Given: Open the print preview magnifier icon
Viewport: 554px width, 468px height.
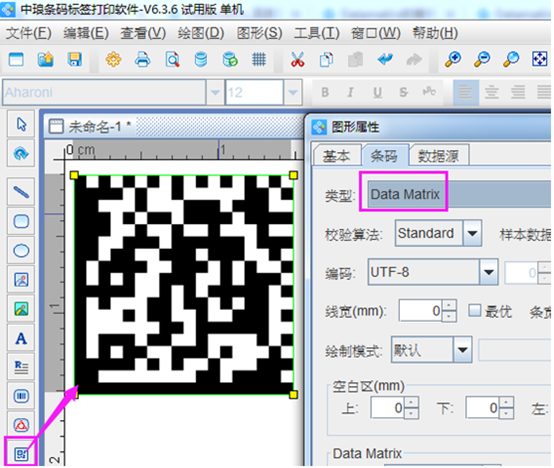Looking at the screenshot, I should pos(172,59).
